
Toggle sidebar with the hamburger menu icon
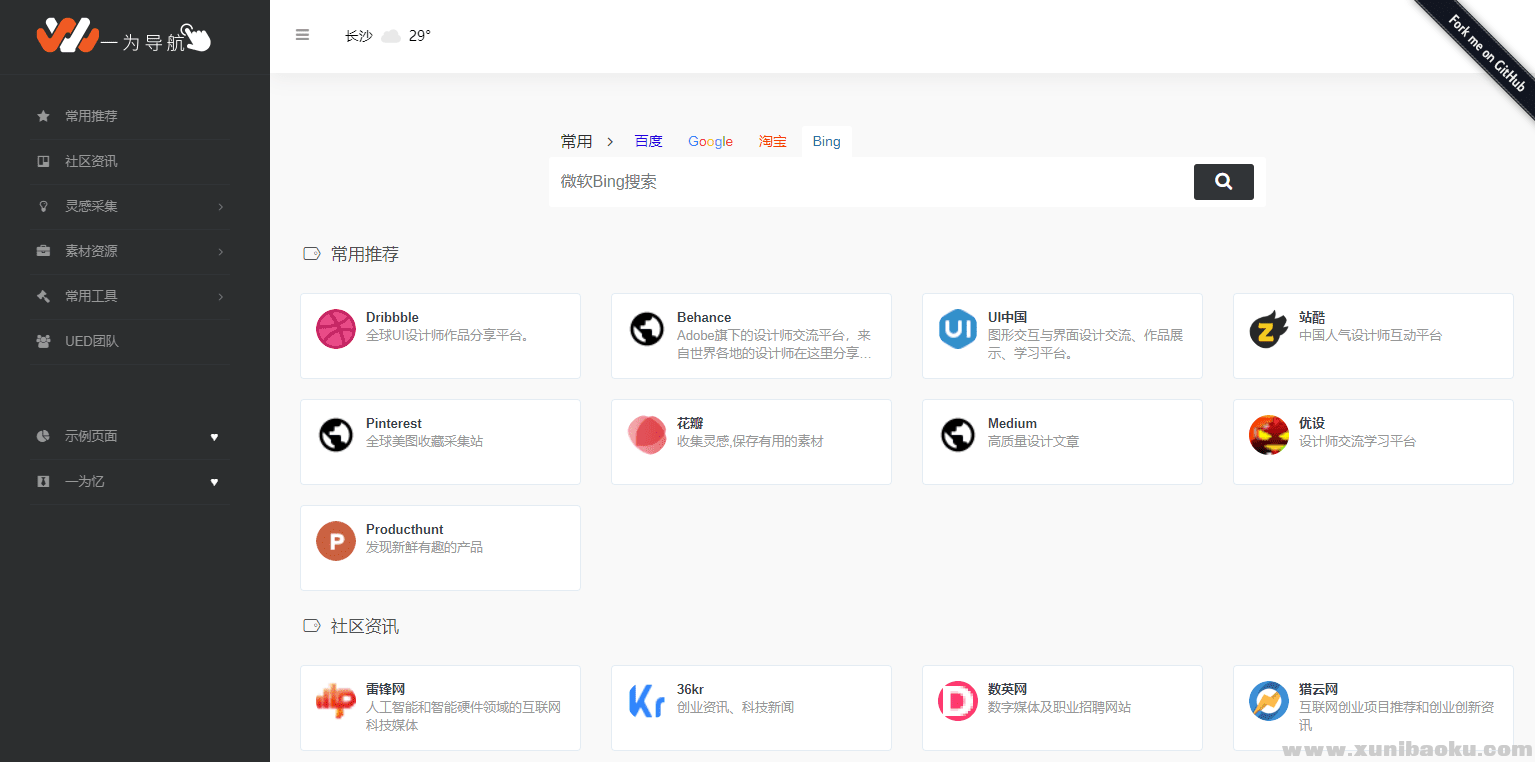(302, 35)
